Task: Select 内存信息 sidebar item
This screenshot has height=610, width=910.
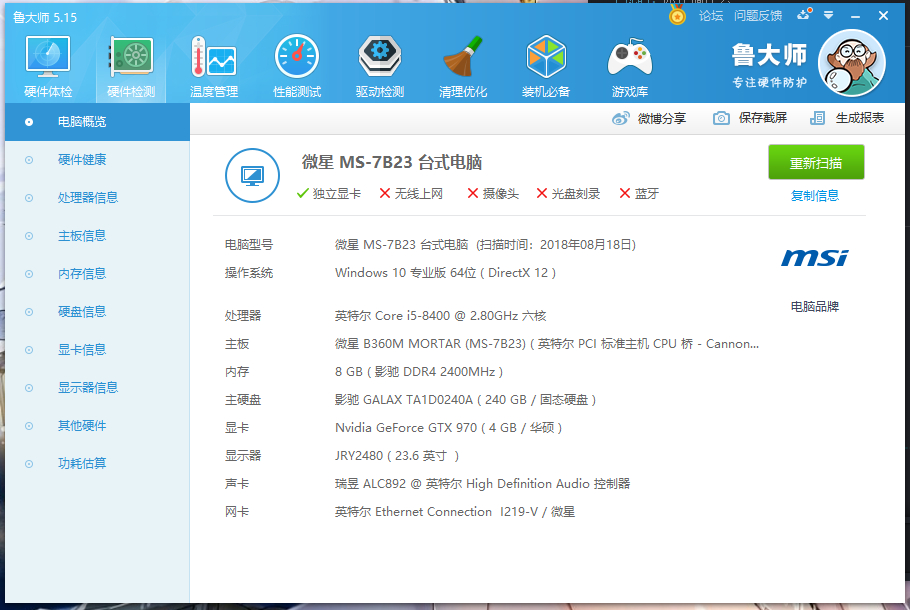Action: tap(98, 274)
